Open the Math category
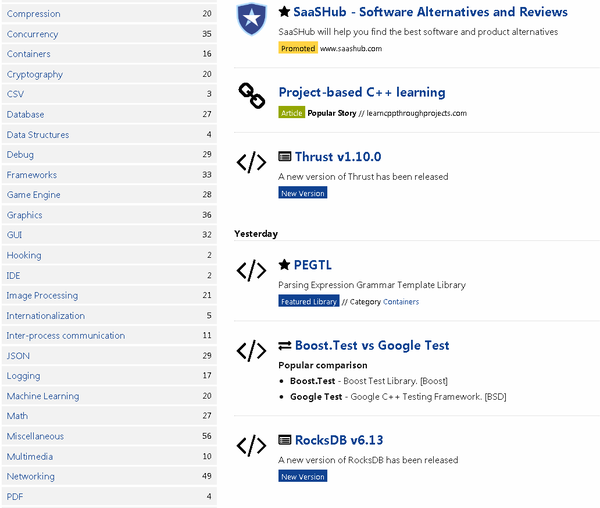 coord(109,416)
